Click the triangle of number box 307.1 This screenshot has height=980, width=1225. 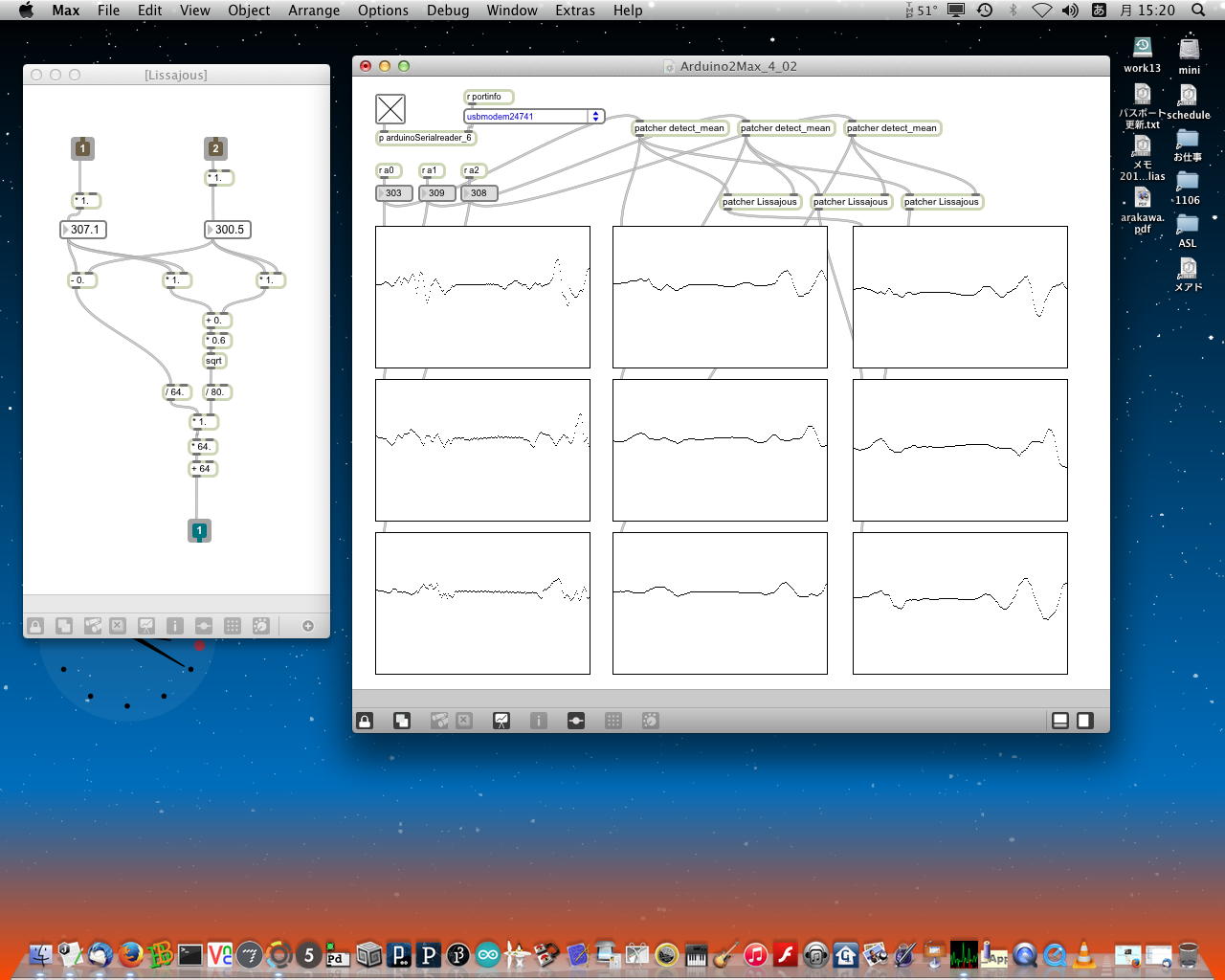pos(65,230)
